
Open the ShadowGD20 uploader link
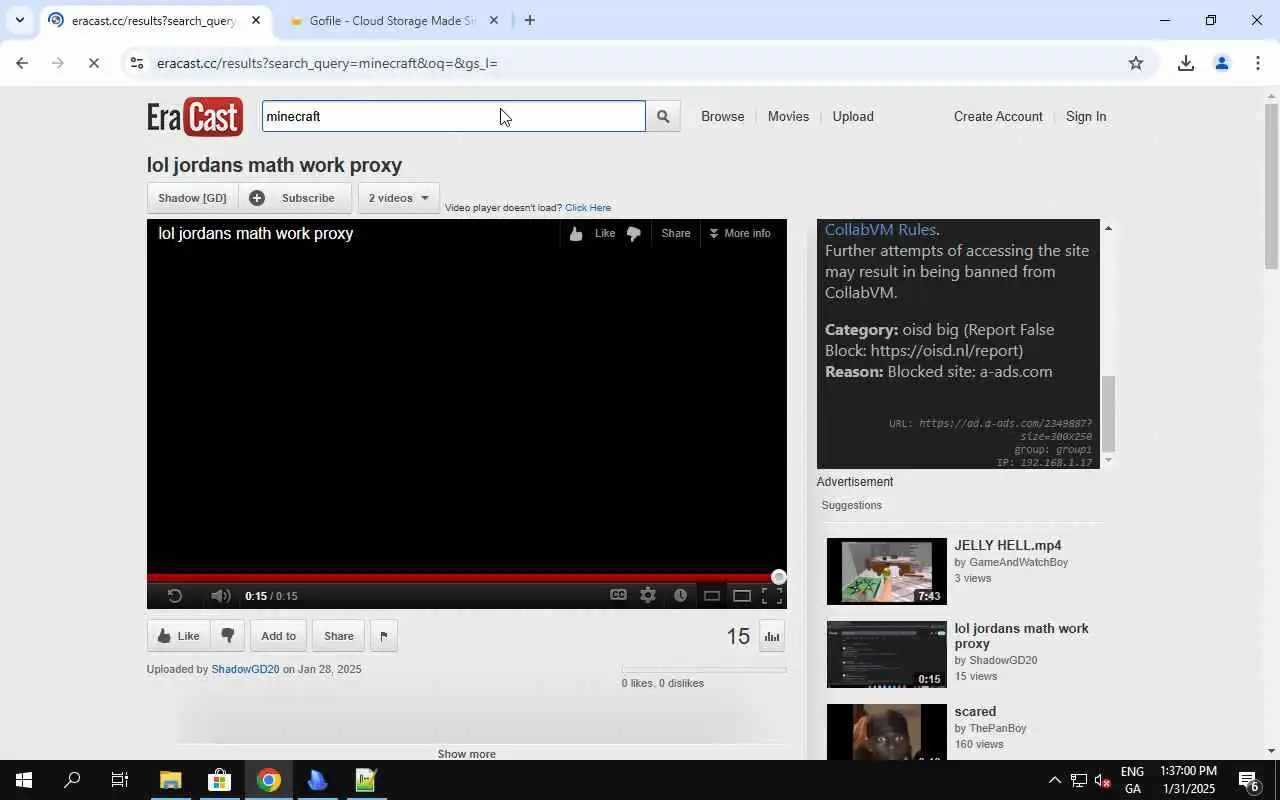[x=245, y=669]
